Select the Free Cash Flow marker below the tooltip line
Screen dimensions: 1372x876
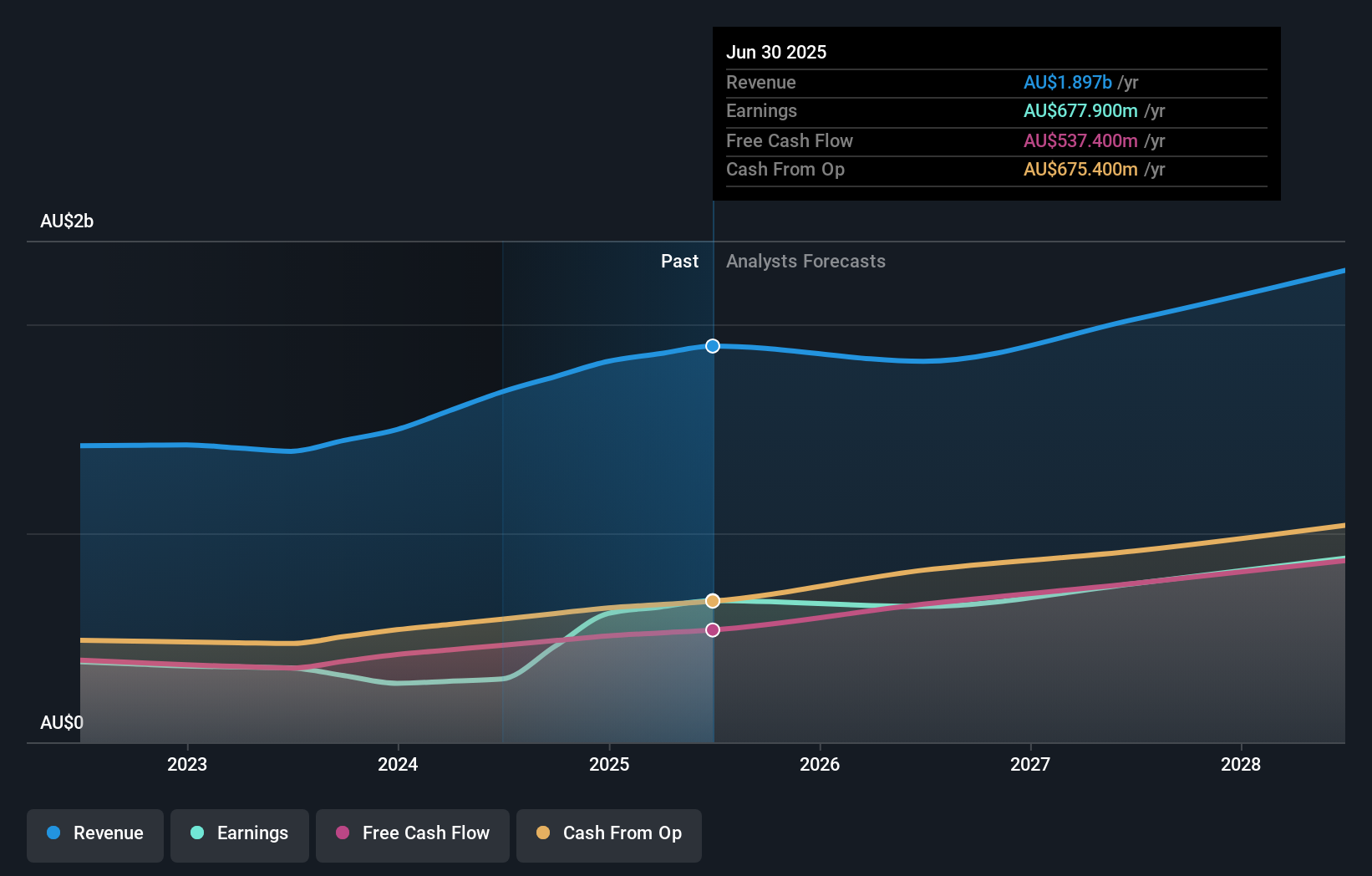pyautogui.click(x=712, y=629)
